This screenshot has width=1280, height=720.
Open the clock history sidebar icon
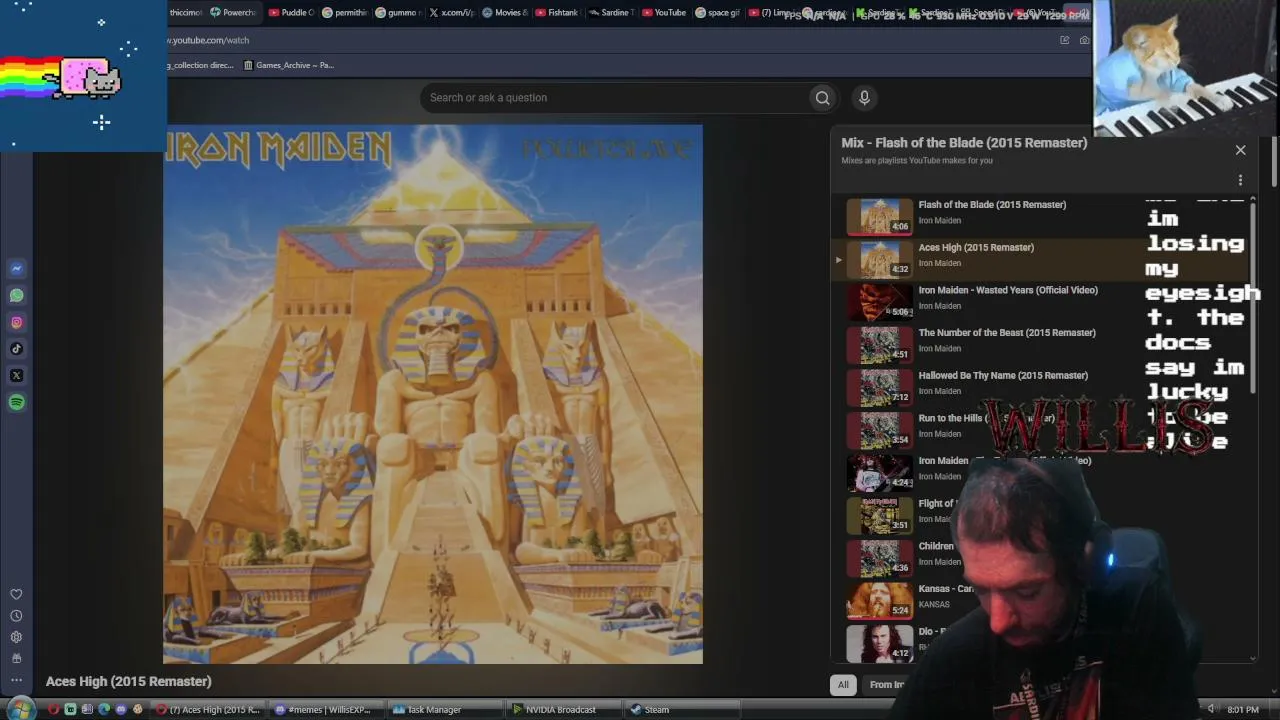[x=16, y=616]
